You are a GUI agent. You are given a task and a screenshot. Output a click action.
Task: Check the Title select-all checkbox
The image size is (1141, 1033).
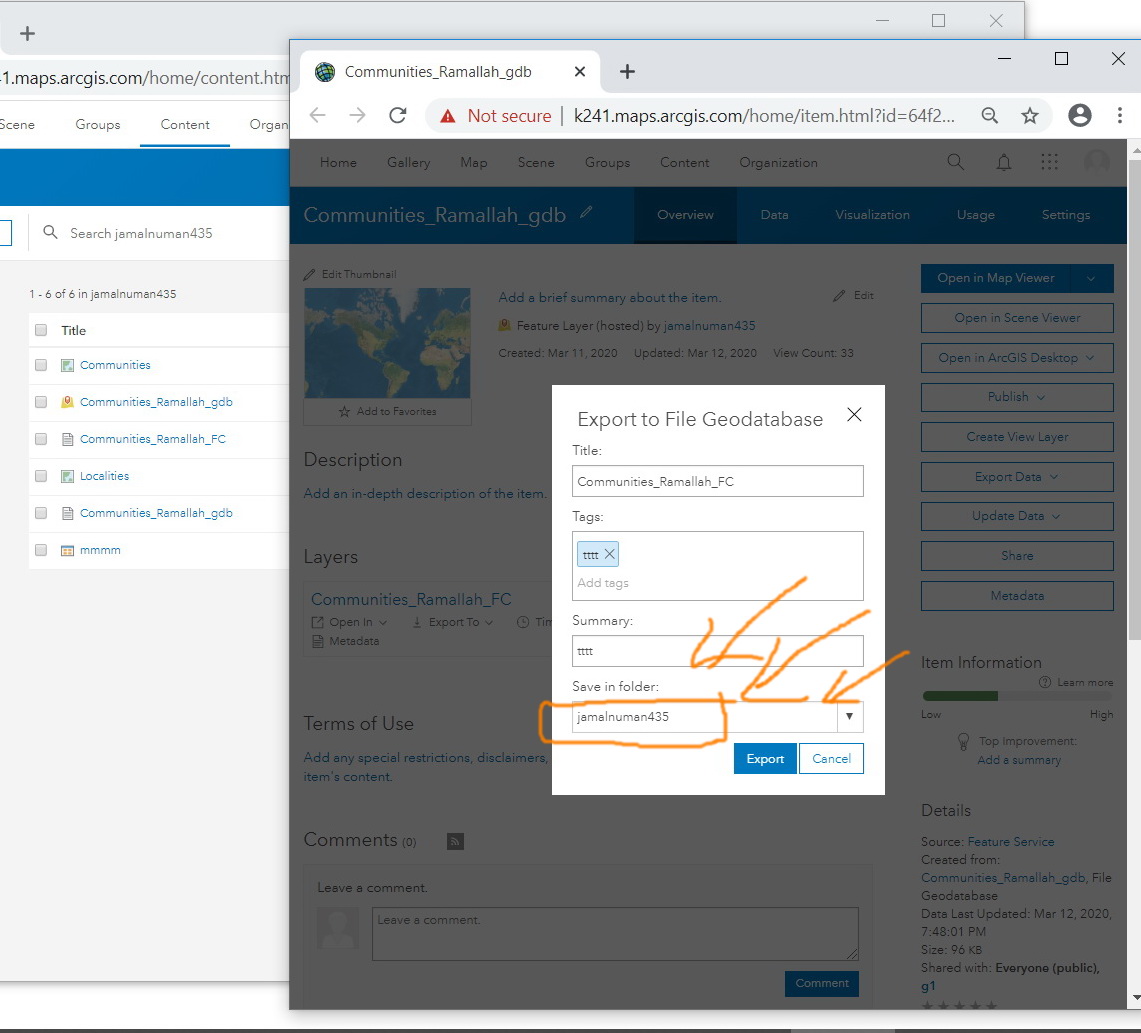pyautogui.click(x=41, y=330)
